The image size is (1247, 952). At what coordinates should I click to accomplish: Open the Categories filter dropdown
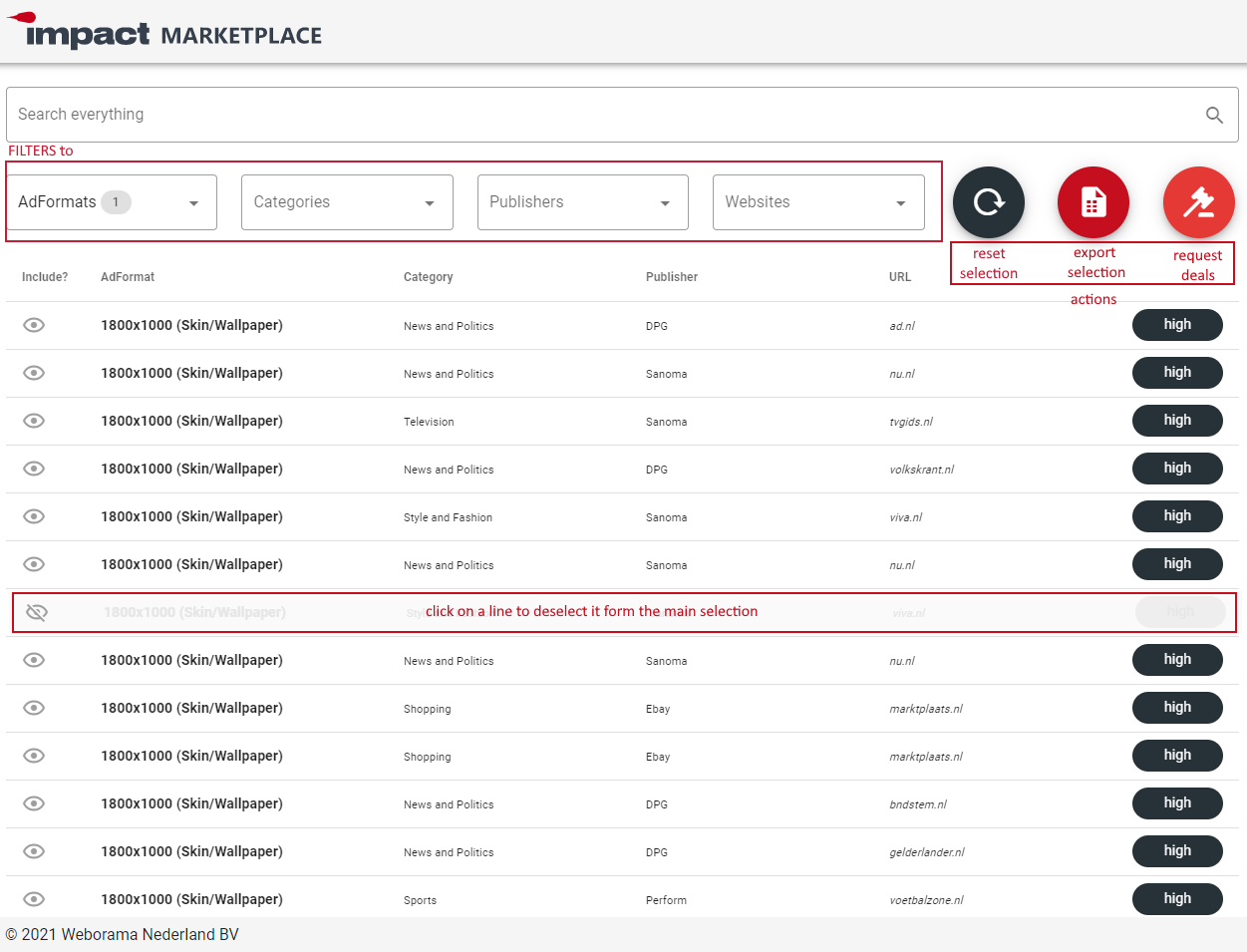click(x=347, y=202)
